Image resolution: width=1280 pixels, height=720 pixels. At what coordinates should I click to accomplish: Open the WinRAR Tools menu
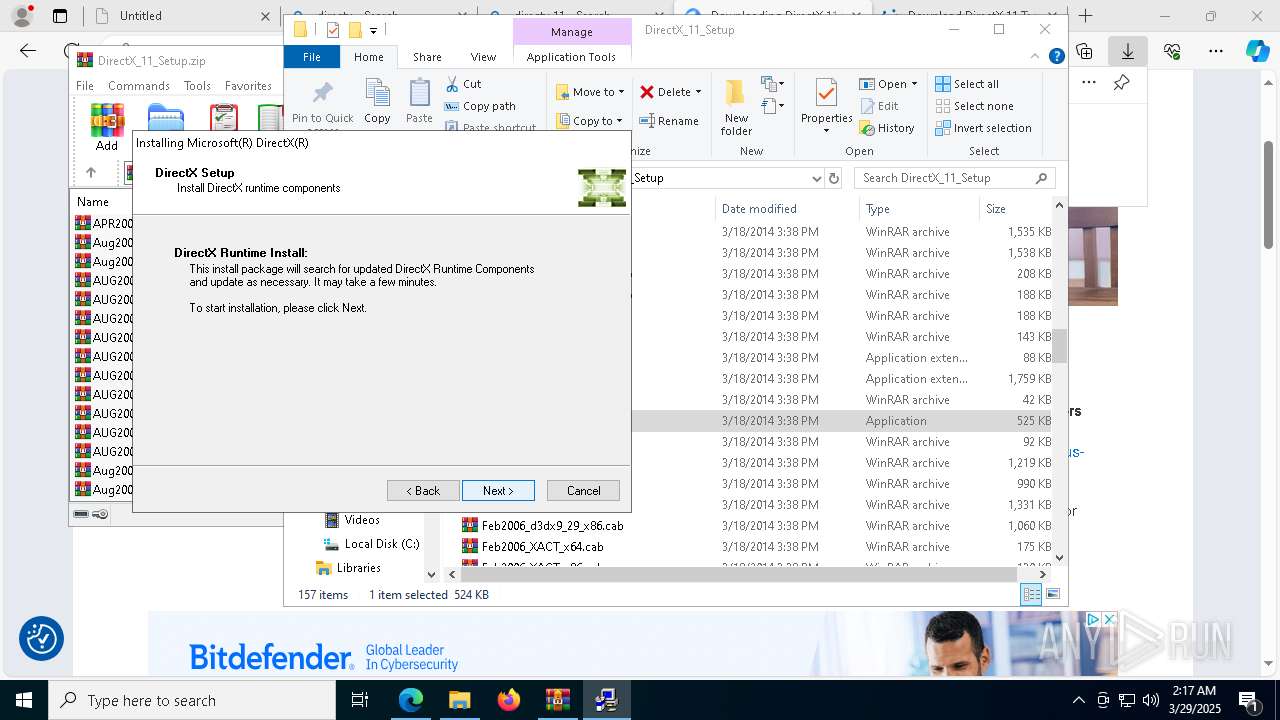point(197,86)
